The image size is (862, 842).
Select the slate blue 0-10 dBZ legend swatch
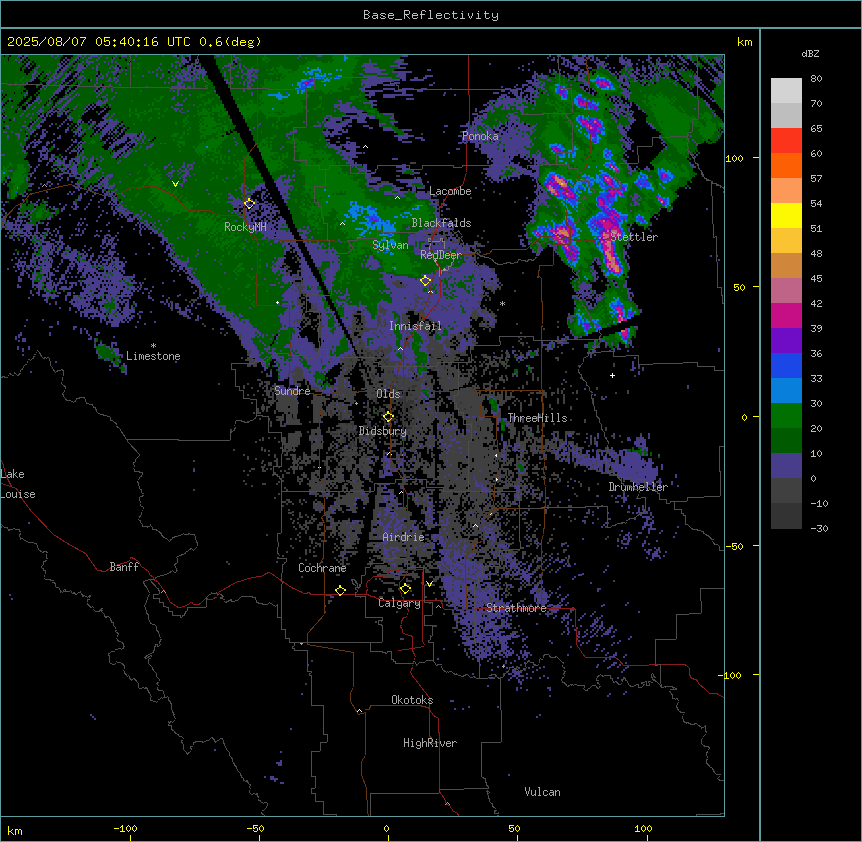click(786, 466)
